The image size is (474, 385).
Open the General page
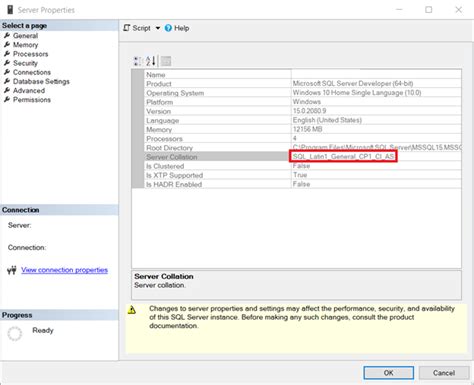[25, 36]
